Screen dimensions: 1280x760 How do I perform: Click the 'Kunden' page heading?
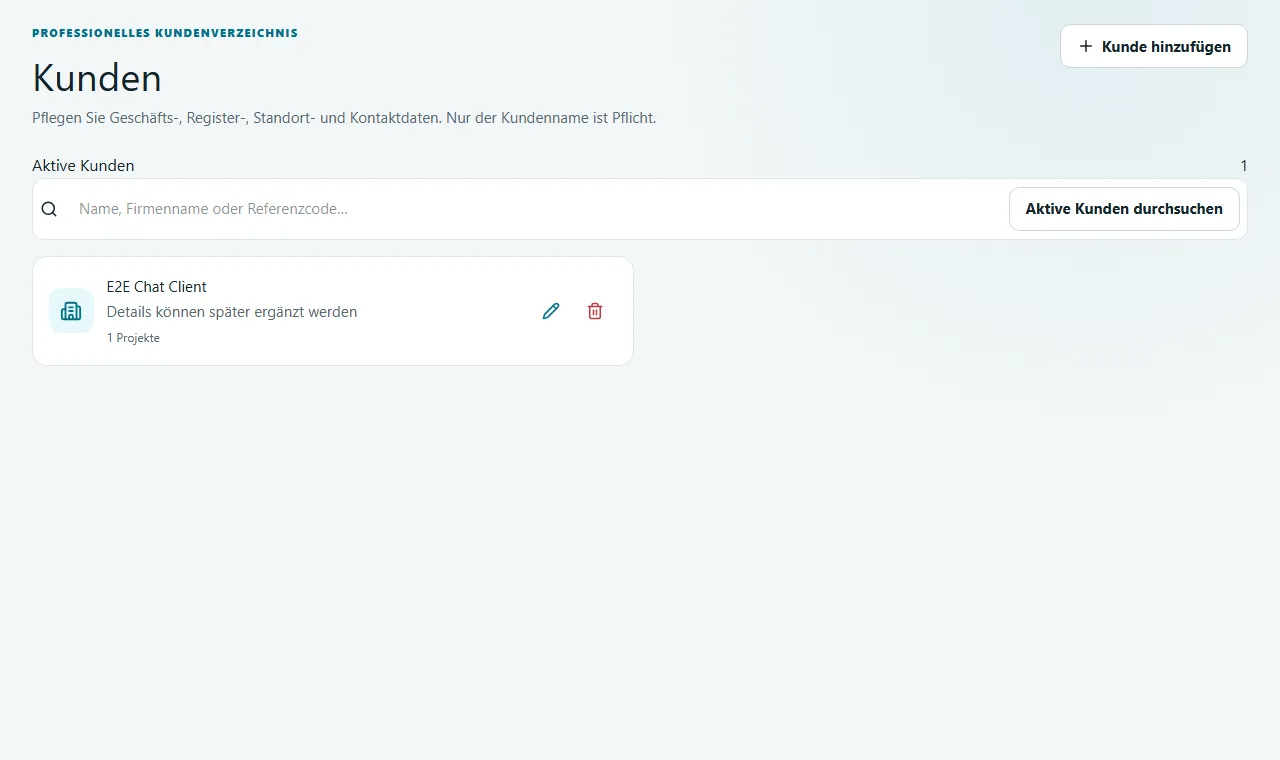pos(97,78)
